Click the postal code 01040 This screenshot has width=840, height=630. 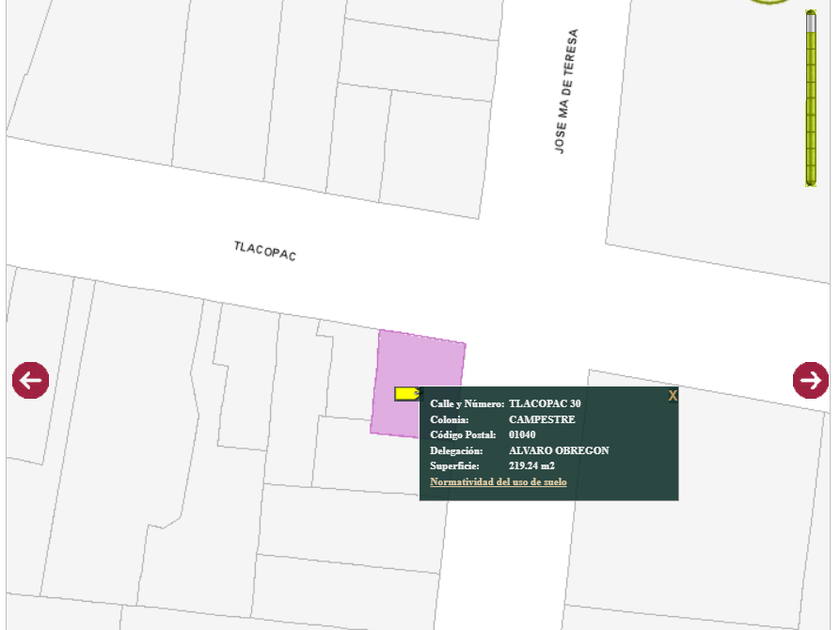click(522, 434)
